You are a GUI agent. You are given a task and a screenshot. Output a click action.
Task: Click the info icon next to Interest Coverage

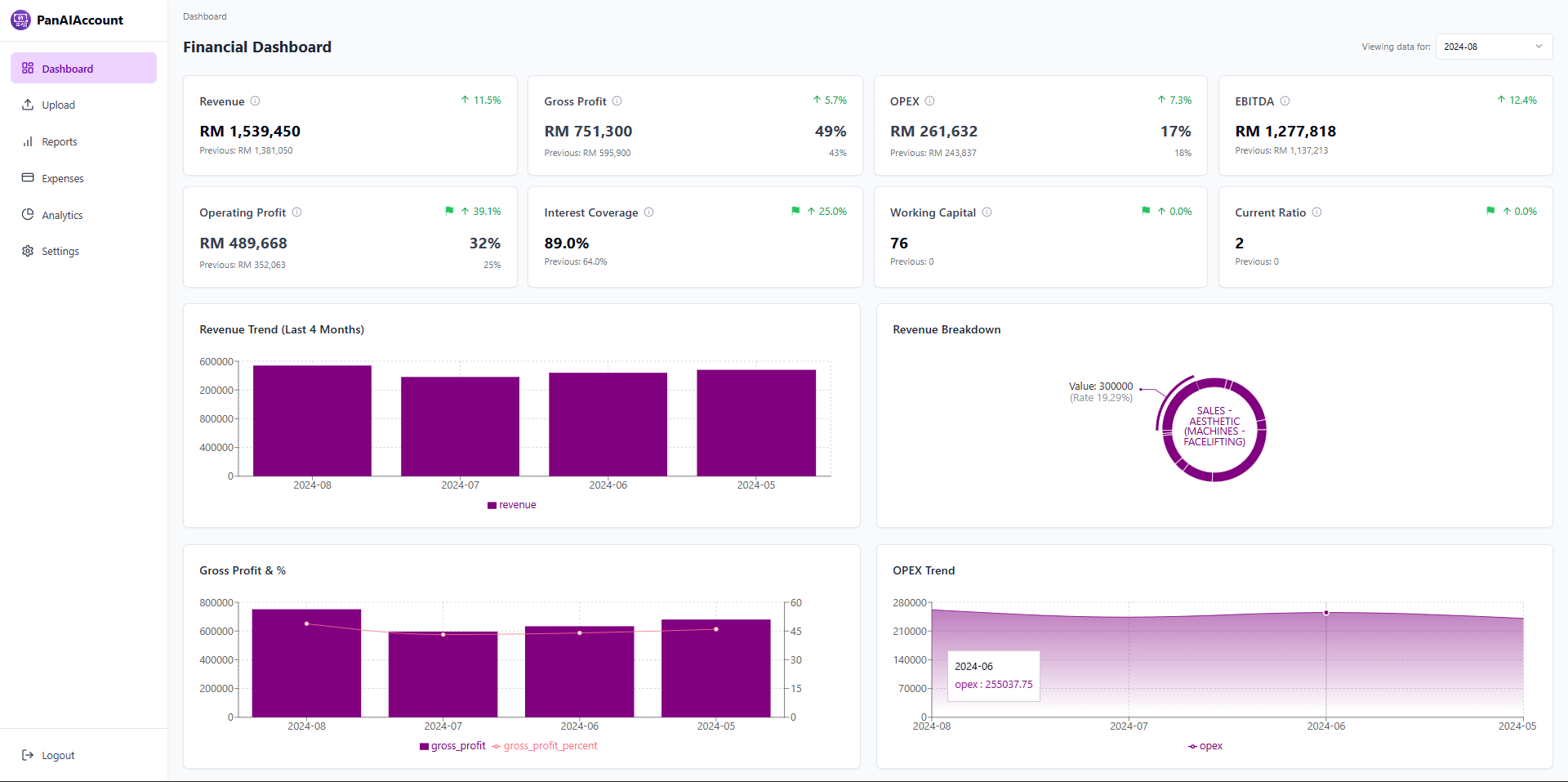[x=648, y=212]
